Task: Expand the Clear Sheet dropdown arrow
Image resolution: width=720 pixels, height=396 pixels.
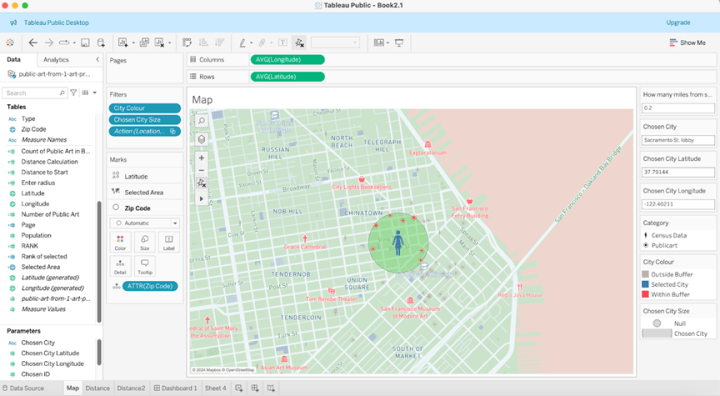Action: 170,43
